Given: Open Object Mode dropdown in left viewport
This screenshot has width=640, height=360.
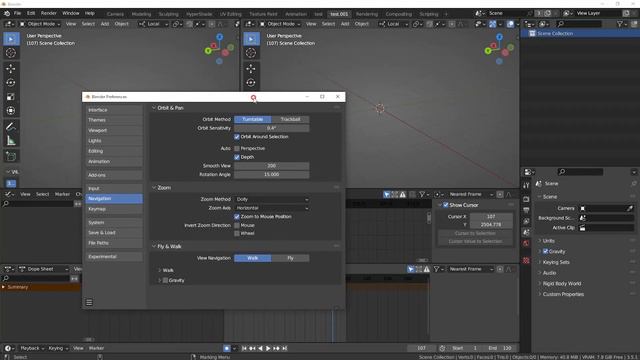Looking at the screenshot, I should 40,24.
